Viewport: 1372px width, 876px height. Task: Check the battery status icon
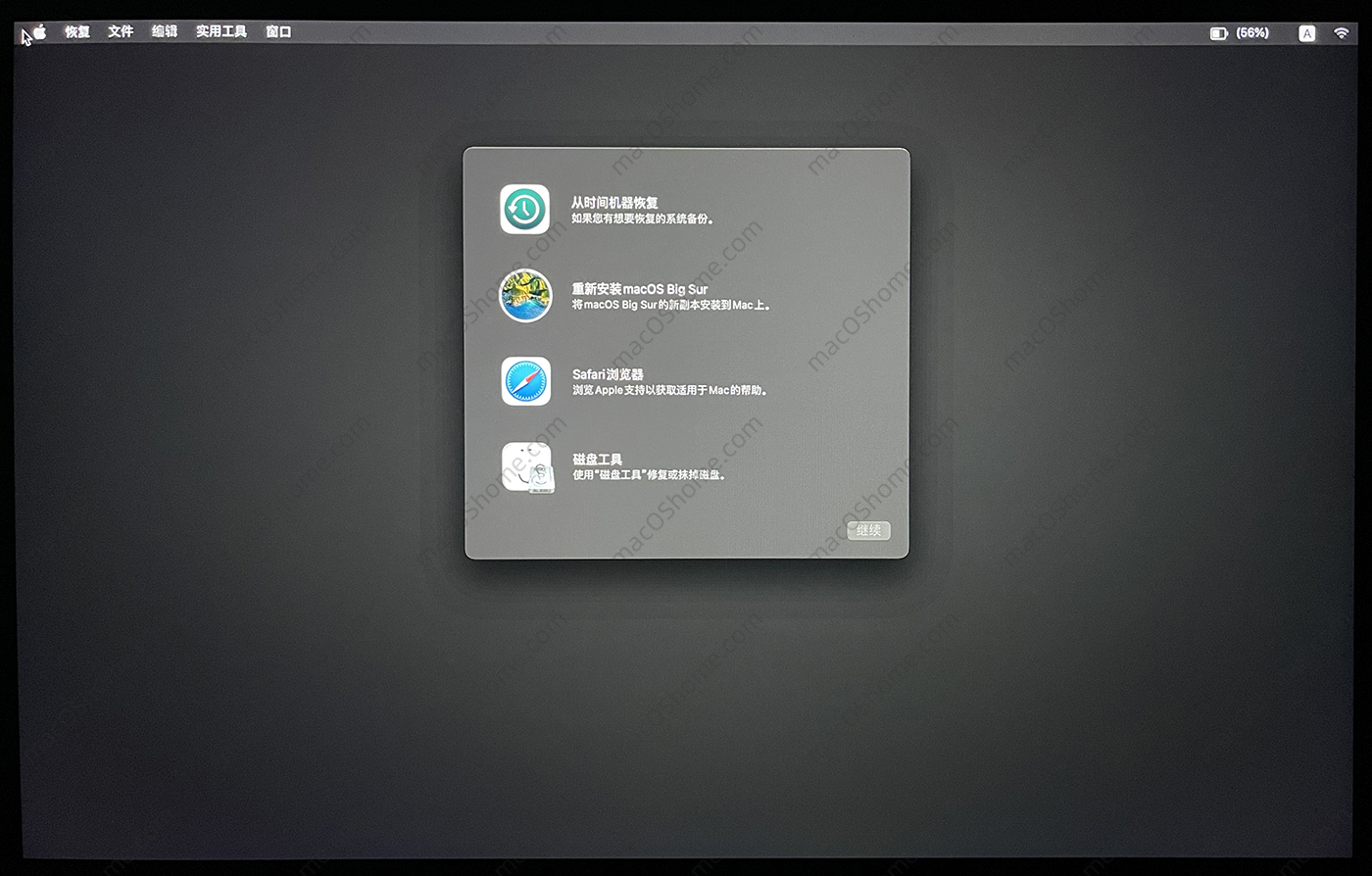click(1219, 33)
